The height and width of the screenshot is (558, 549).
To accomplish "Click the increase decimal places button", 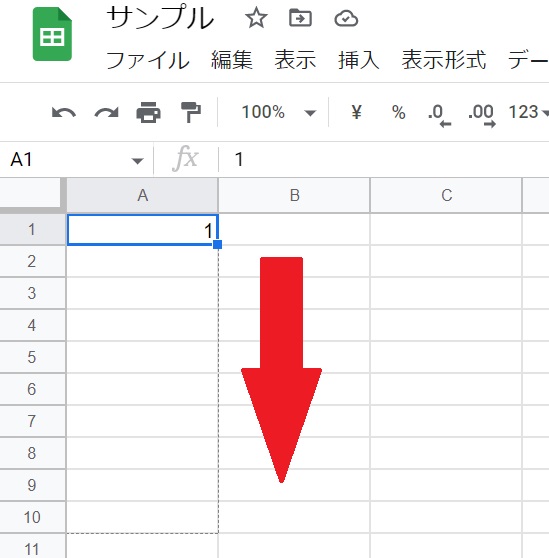I will [482, 115].
